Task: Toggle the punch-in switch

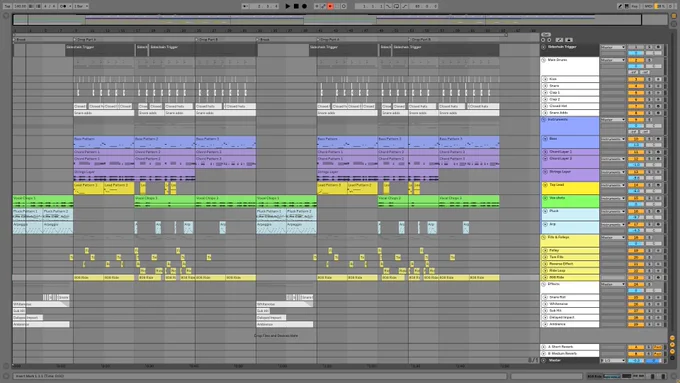Action: tap(389, 6)
